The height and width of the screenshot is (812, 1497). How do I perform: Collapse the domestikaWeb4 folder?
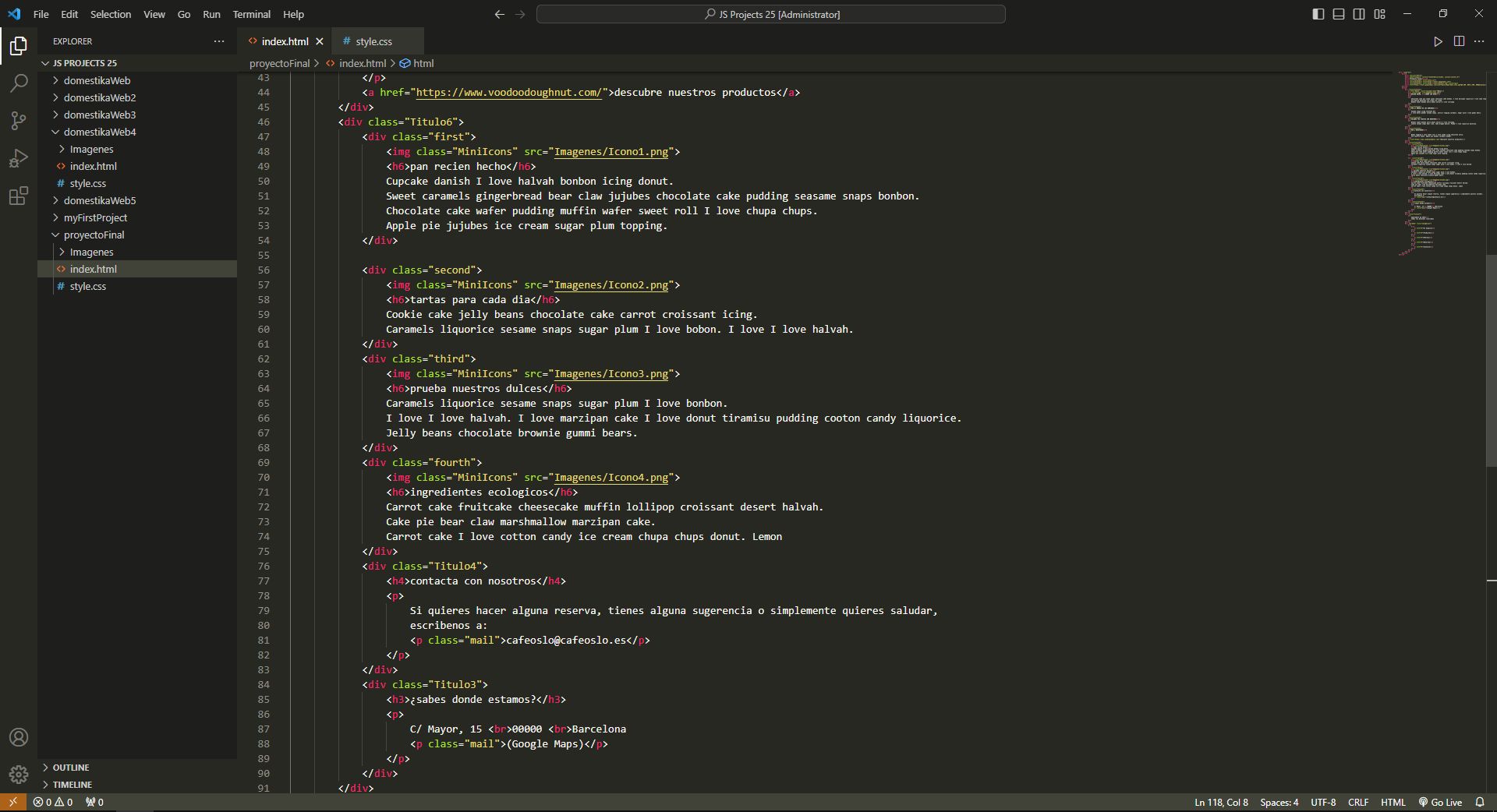coord(137,132)
